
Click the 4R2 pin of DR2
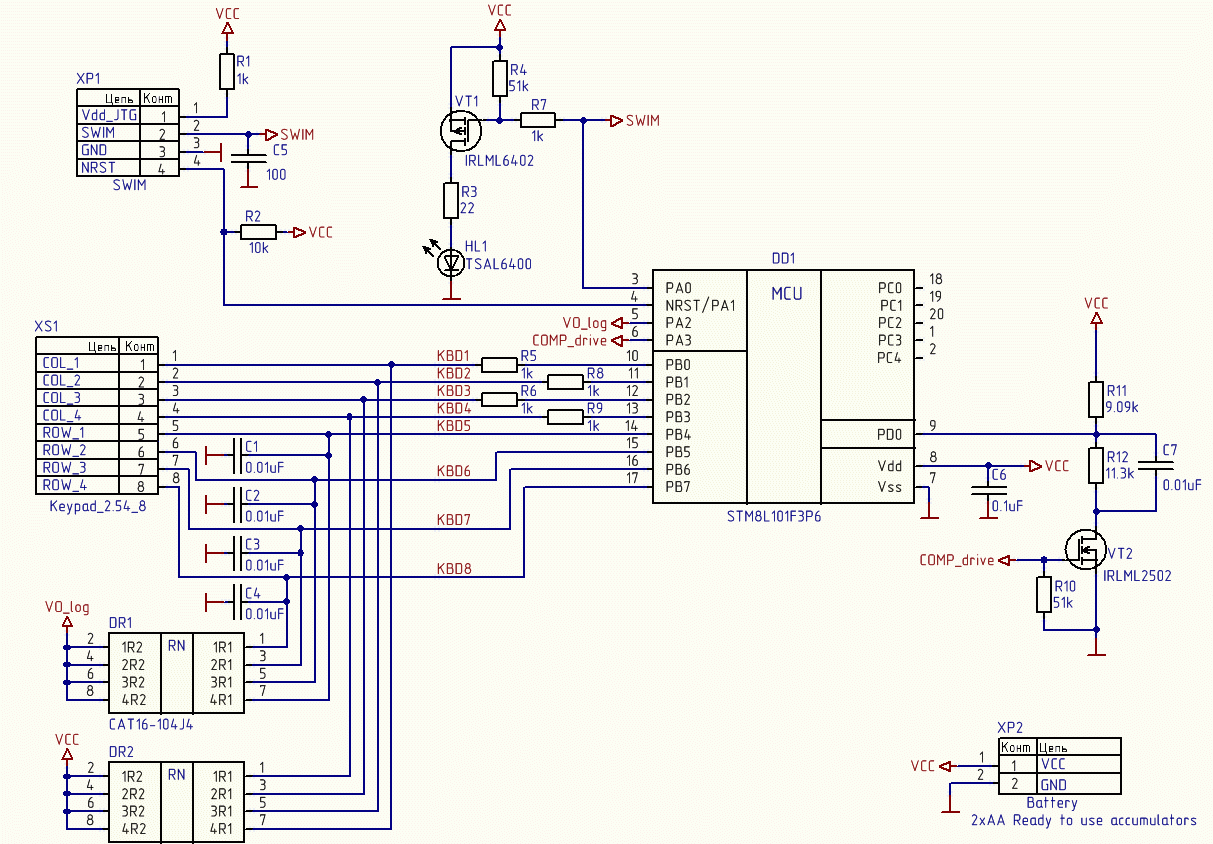tap(132, 829)
